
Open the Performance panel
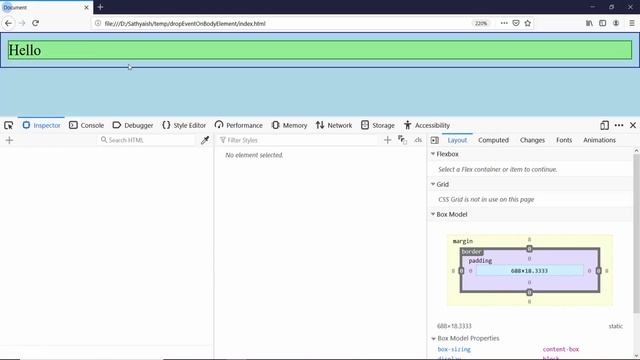pos(239,125)
